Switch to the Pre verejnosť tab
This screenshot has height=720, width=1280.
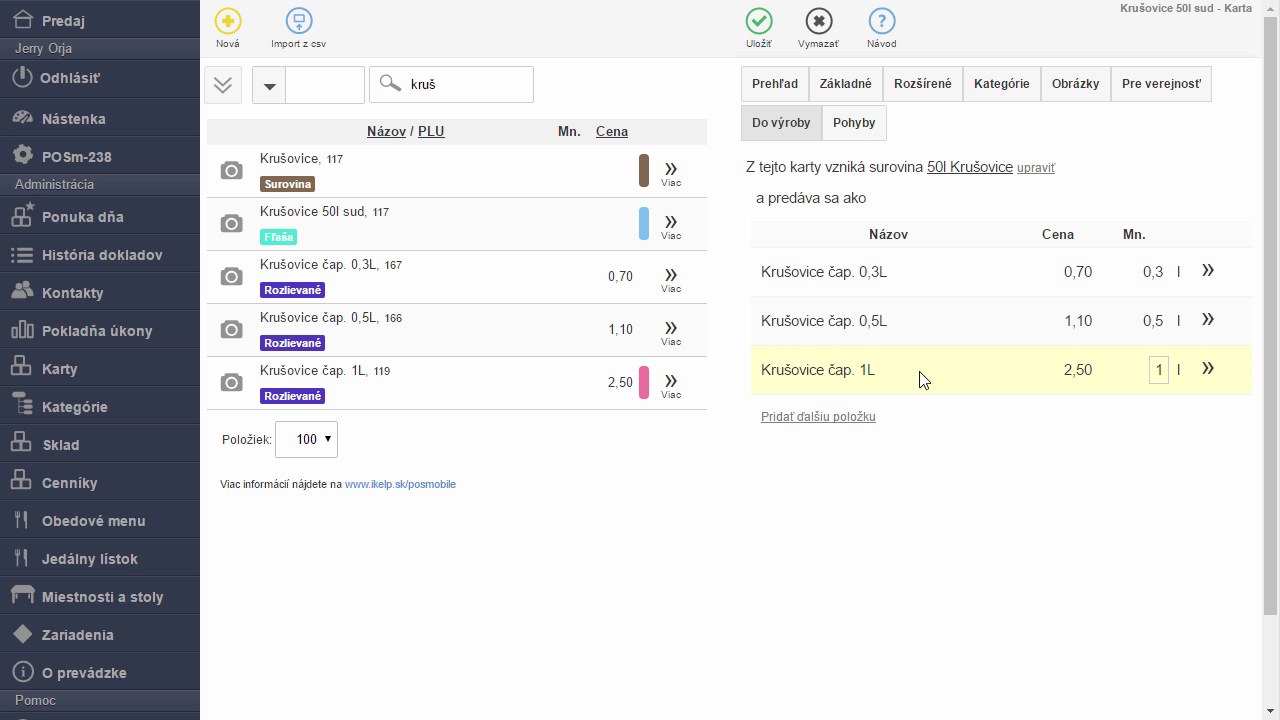pos(1161,84)
